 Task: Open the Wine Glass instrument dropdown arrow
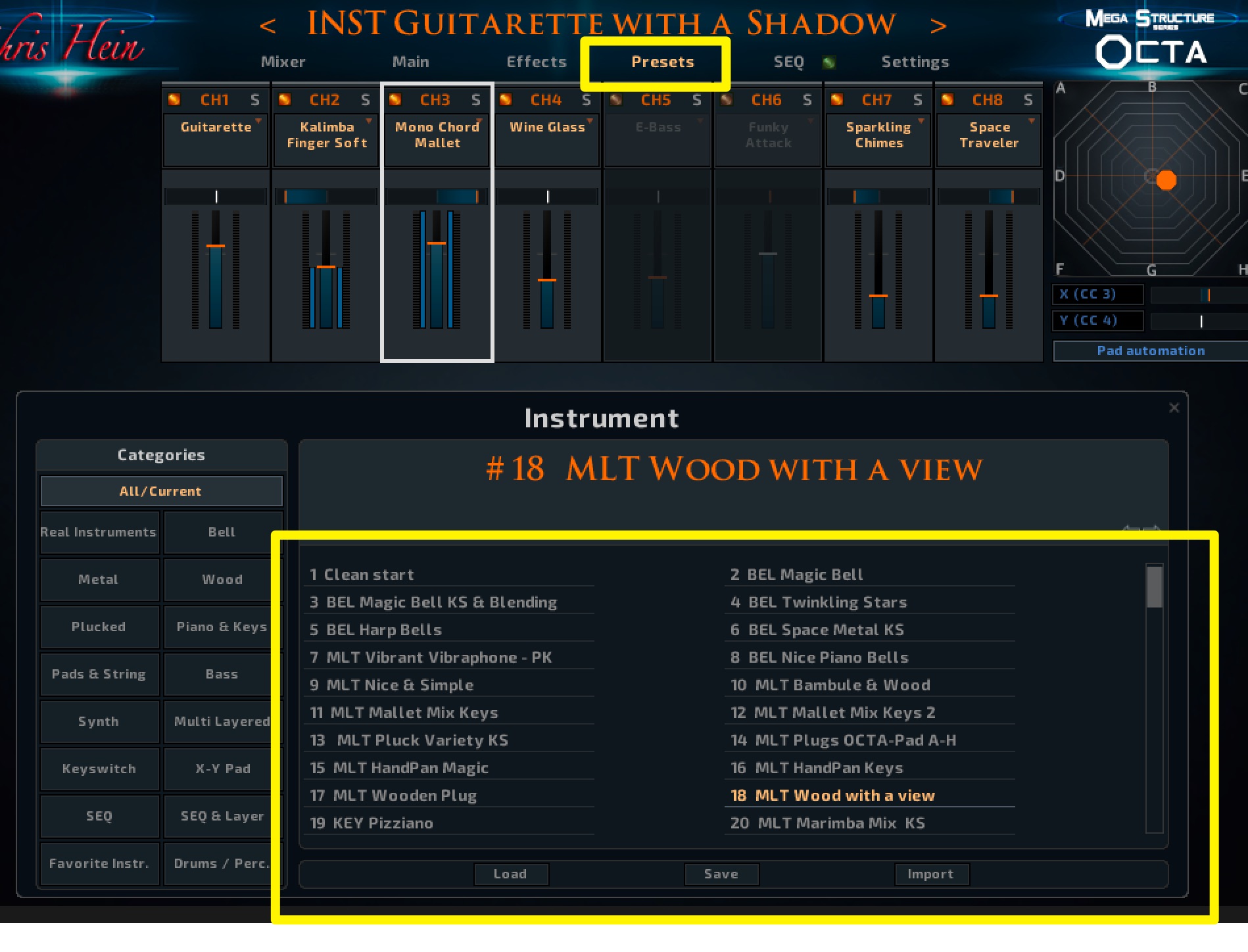pyautogui.click(x=590, y=121)
